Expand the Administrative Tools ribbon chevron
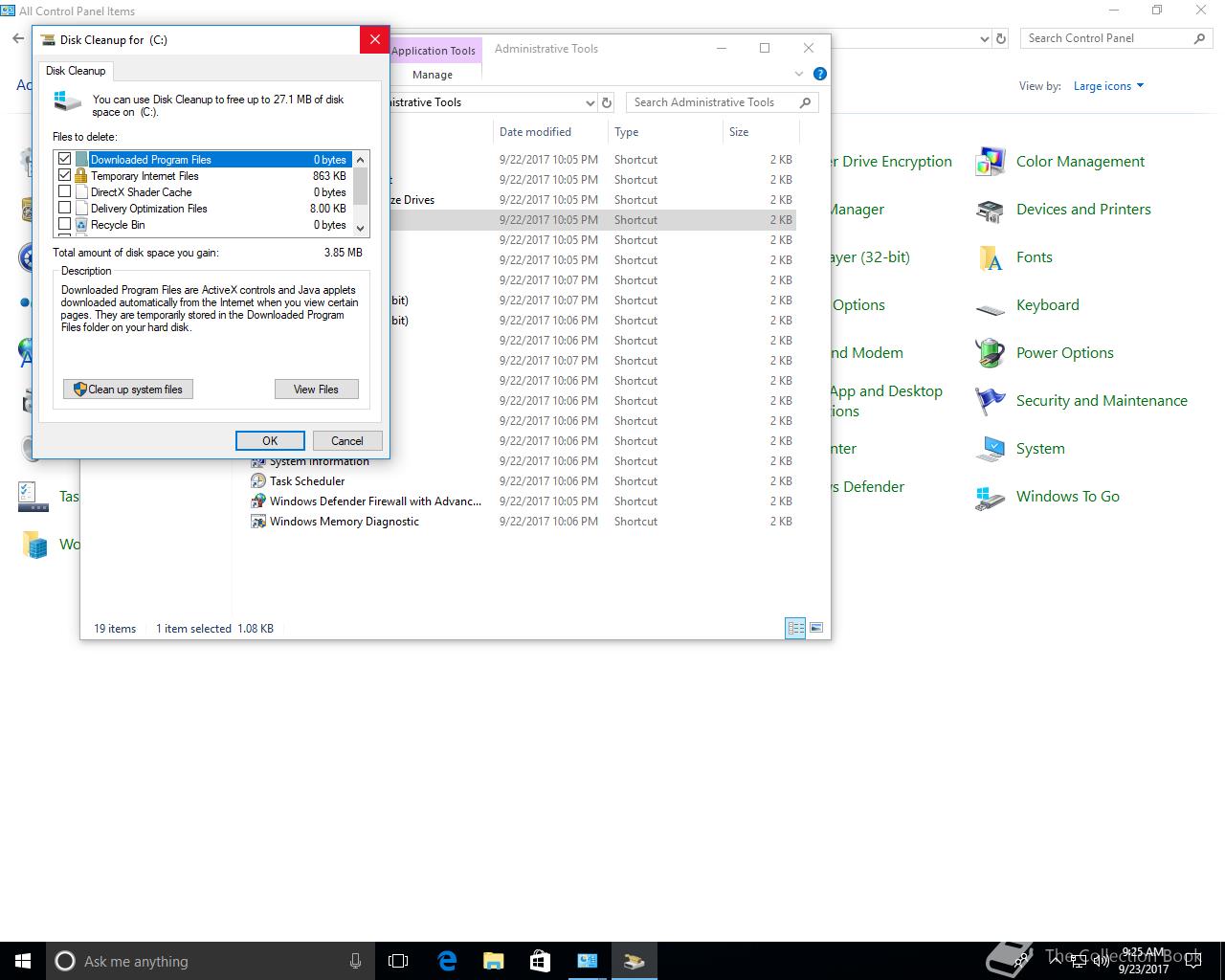The image size is (1225, 980). [799, 74]
